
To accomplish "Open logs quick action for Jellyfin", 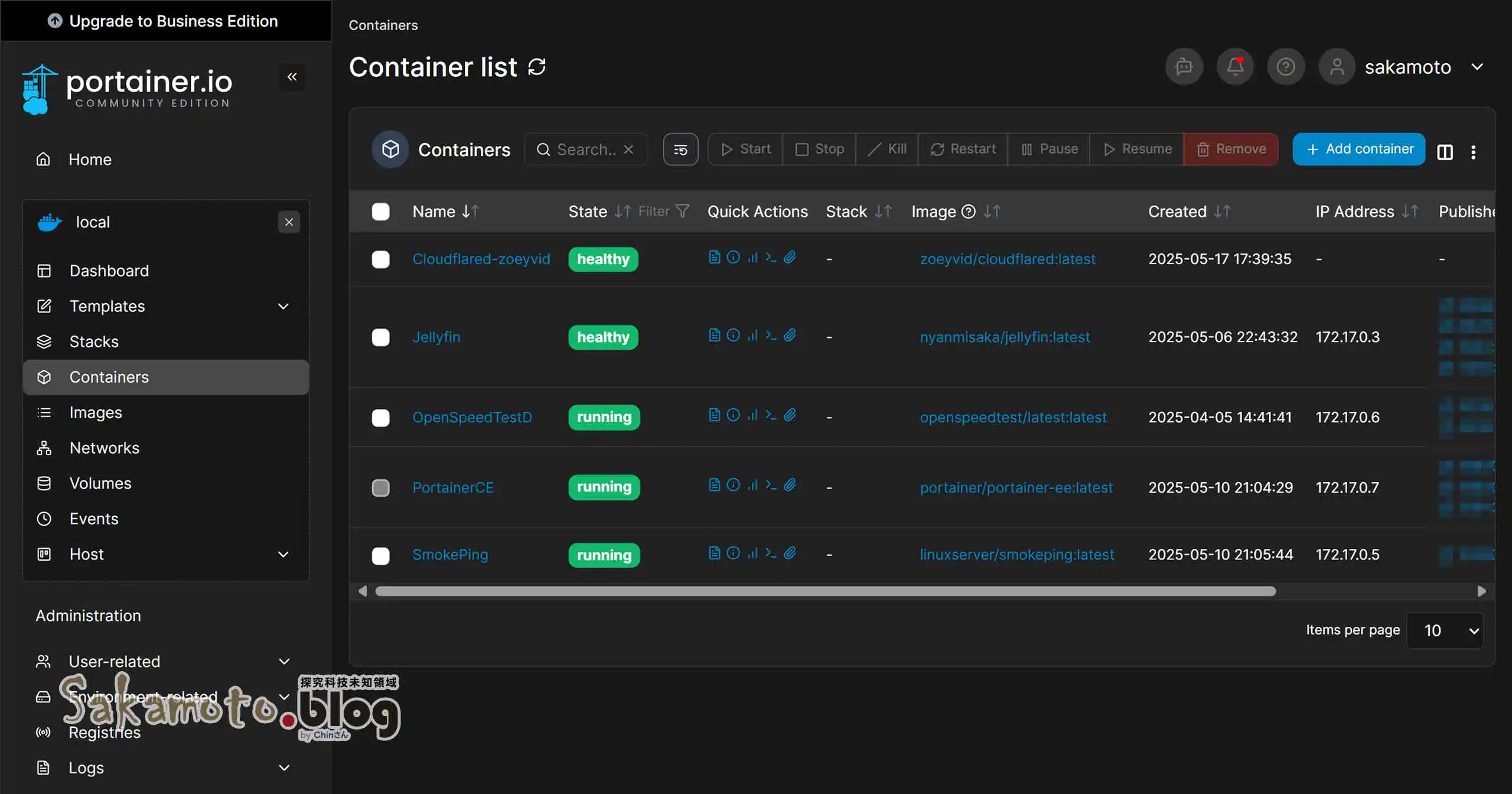I will 714,336.
